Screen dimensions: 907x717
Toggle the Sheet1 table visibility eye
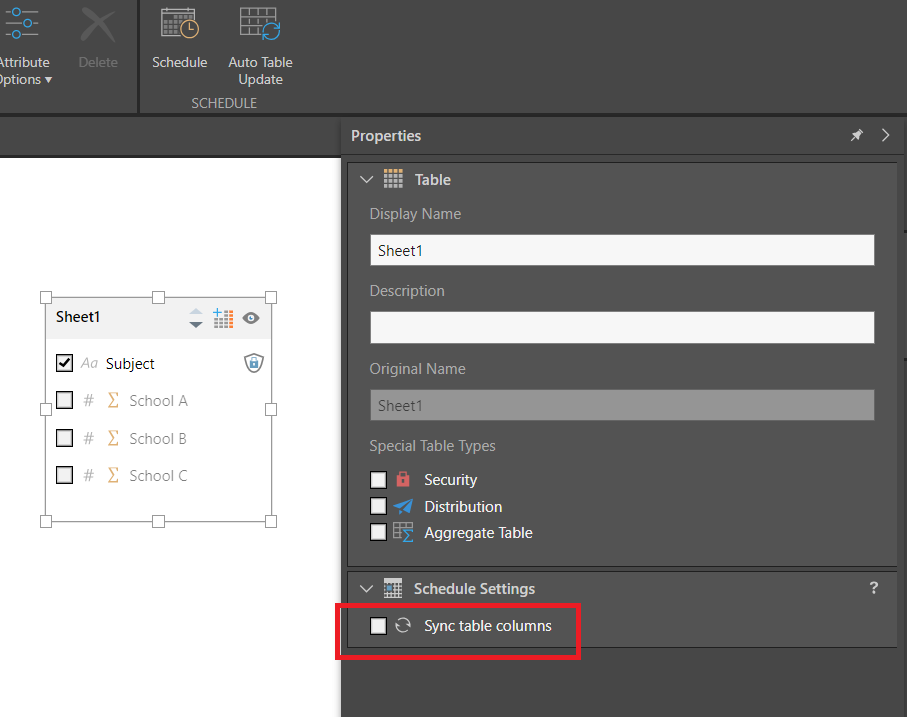pos(251,318)
